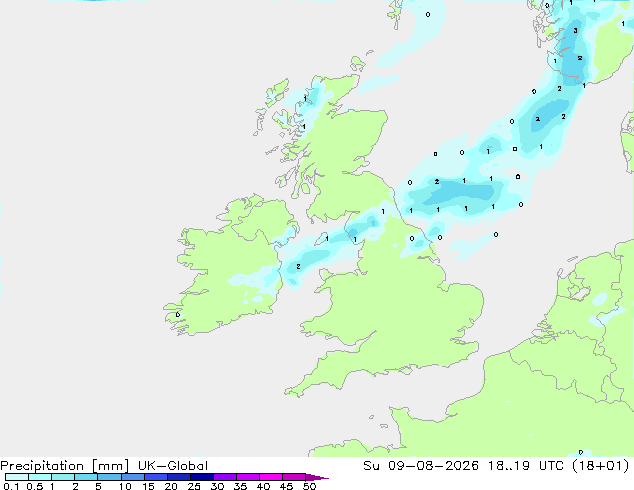
Task: Click the "Su 09-08-2026" date text
Action: click(x=421, y=466)
